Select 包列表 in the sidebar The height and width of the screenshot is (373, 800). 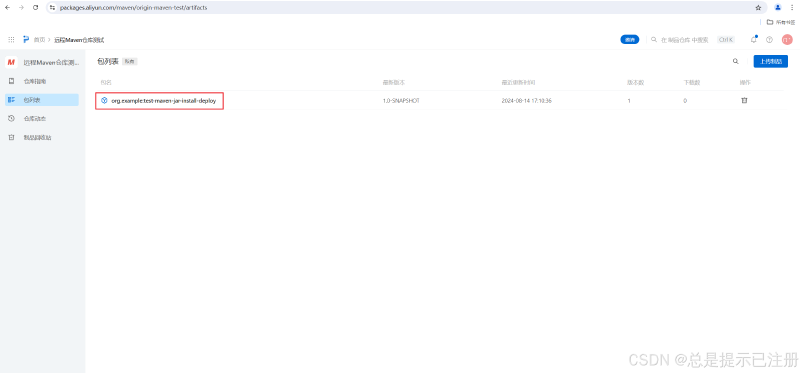tap(42, 100)
